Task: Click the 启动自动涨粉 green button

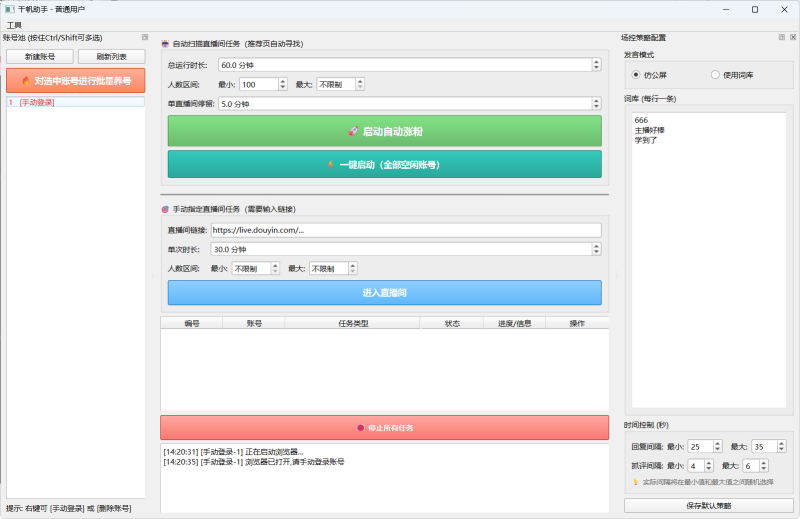Action: (385, 131)
